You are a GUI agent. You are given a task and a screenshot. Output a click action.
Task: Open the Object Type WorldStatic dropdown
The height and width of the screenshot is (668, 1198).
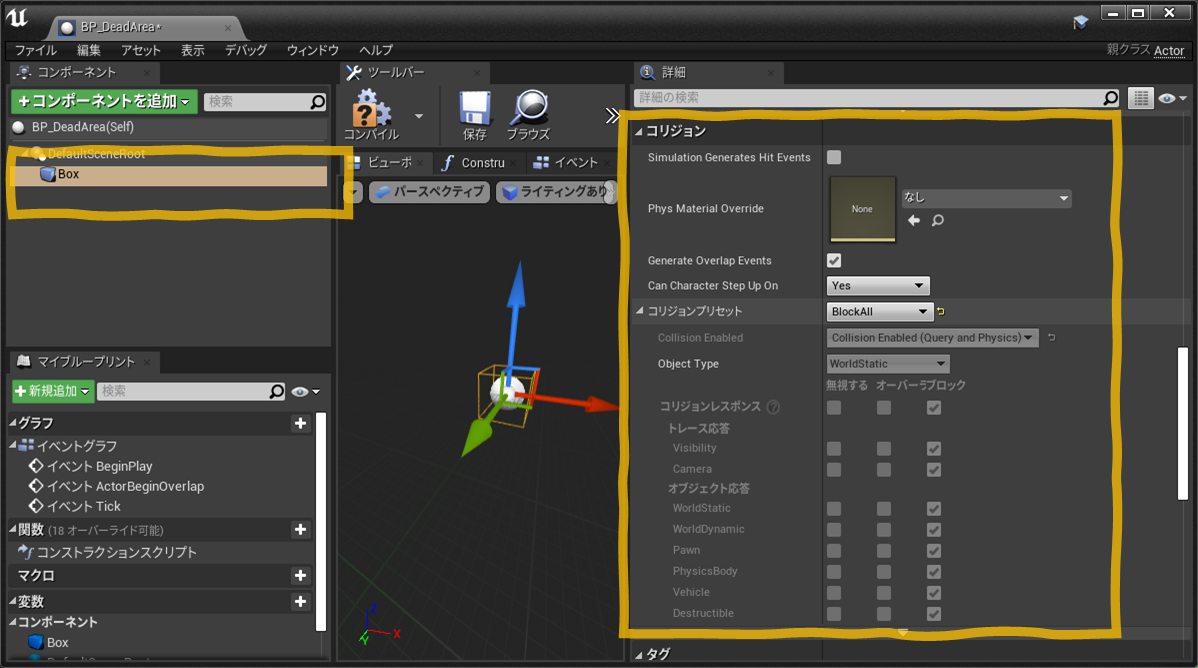pyautogui.click(x=888, y=364)
